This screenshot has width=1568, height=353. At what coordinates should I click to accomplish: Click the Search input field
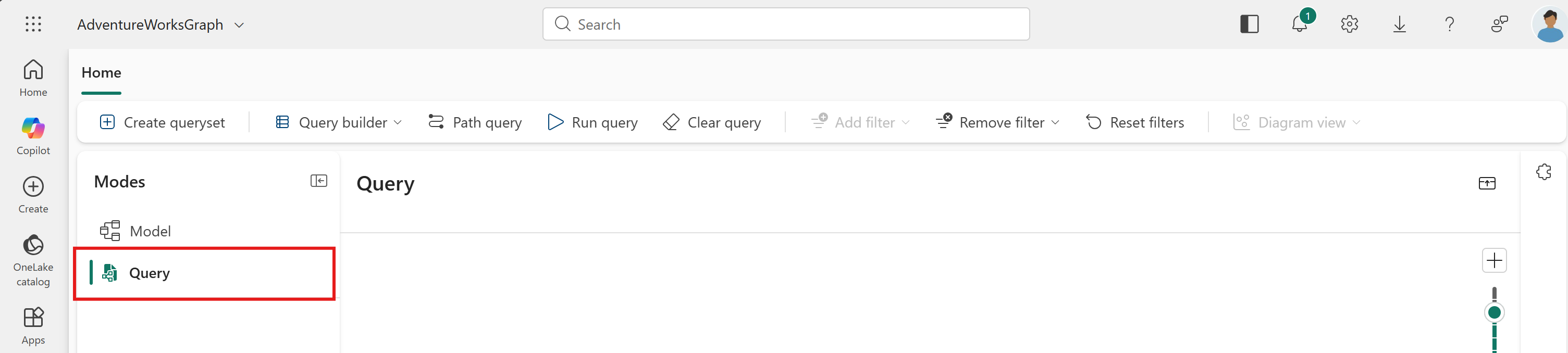[x=786, y=24]
